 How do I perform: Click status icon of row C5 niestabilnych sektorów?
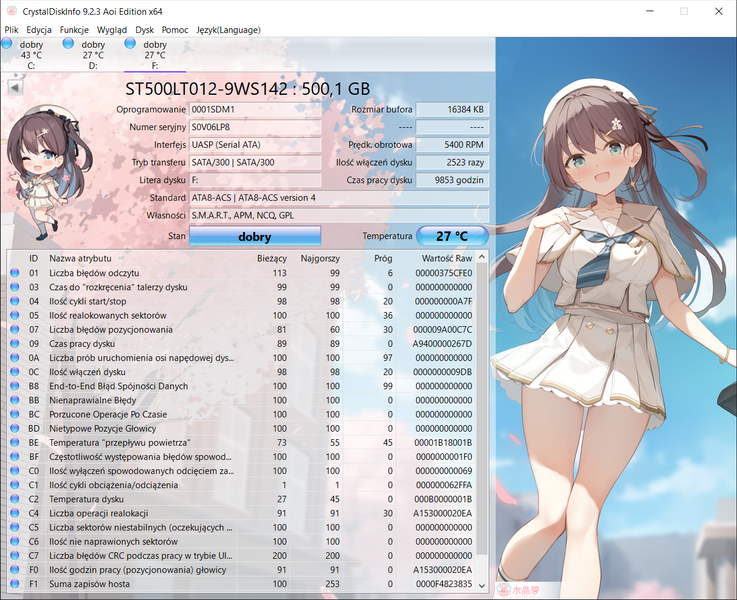[15, 527]
